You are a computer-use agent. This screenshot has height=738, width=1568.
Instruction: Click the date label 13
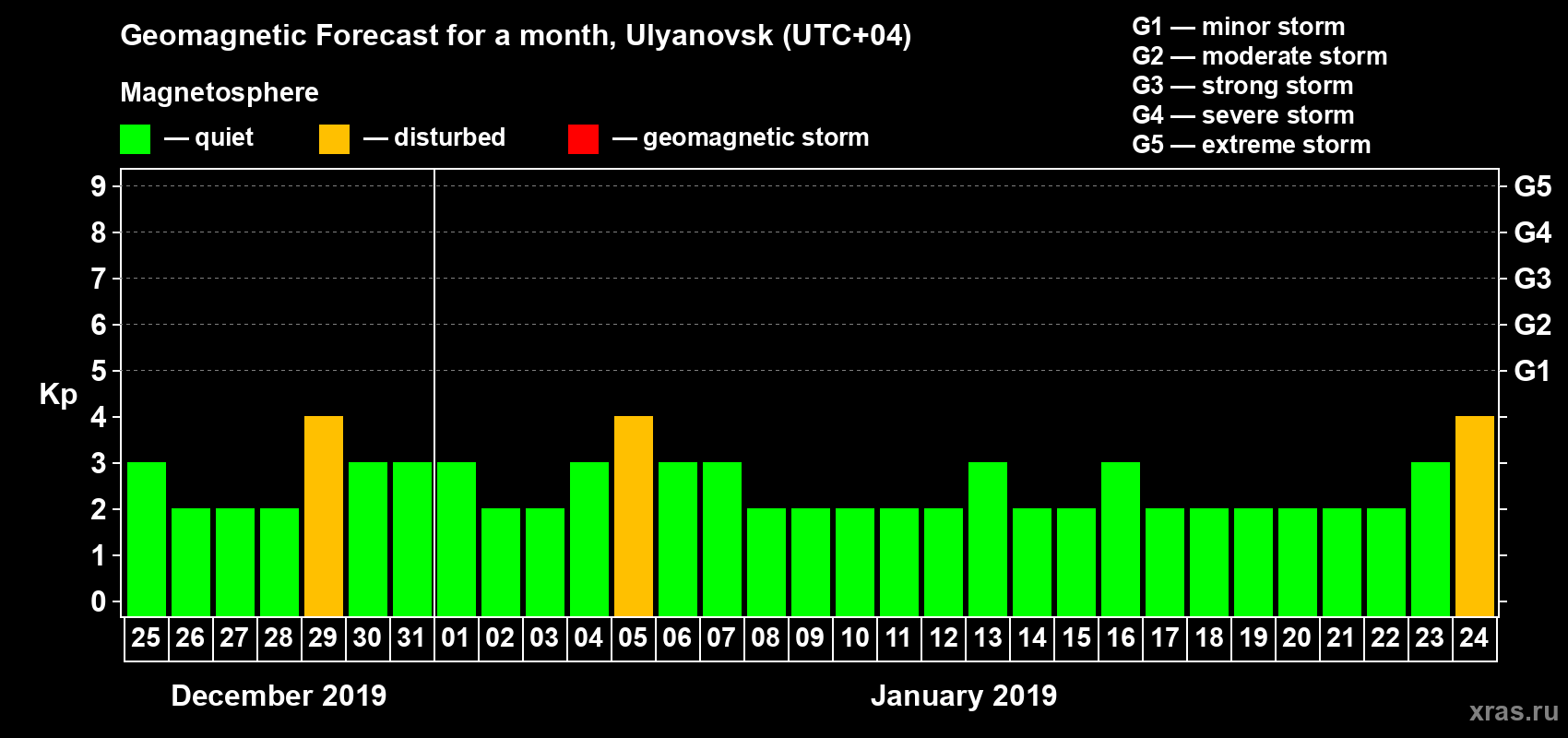[x=987, y=637]
